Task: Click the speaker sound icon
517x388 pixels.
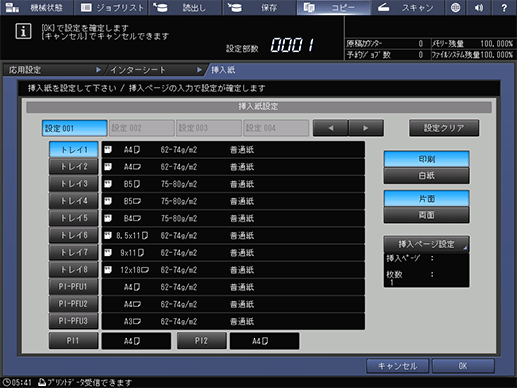Action: 479,7
